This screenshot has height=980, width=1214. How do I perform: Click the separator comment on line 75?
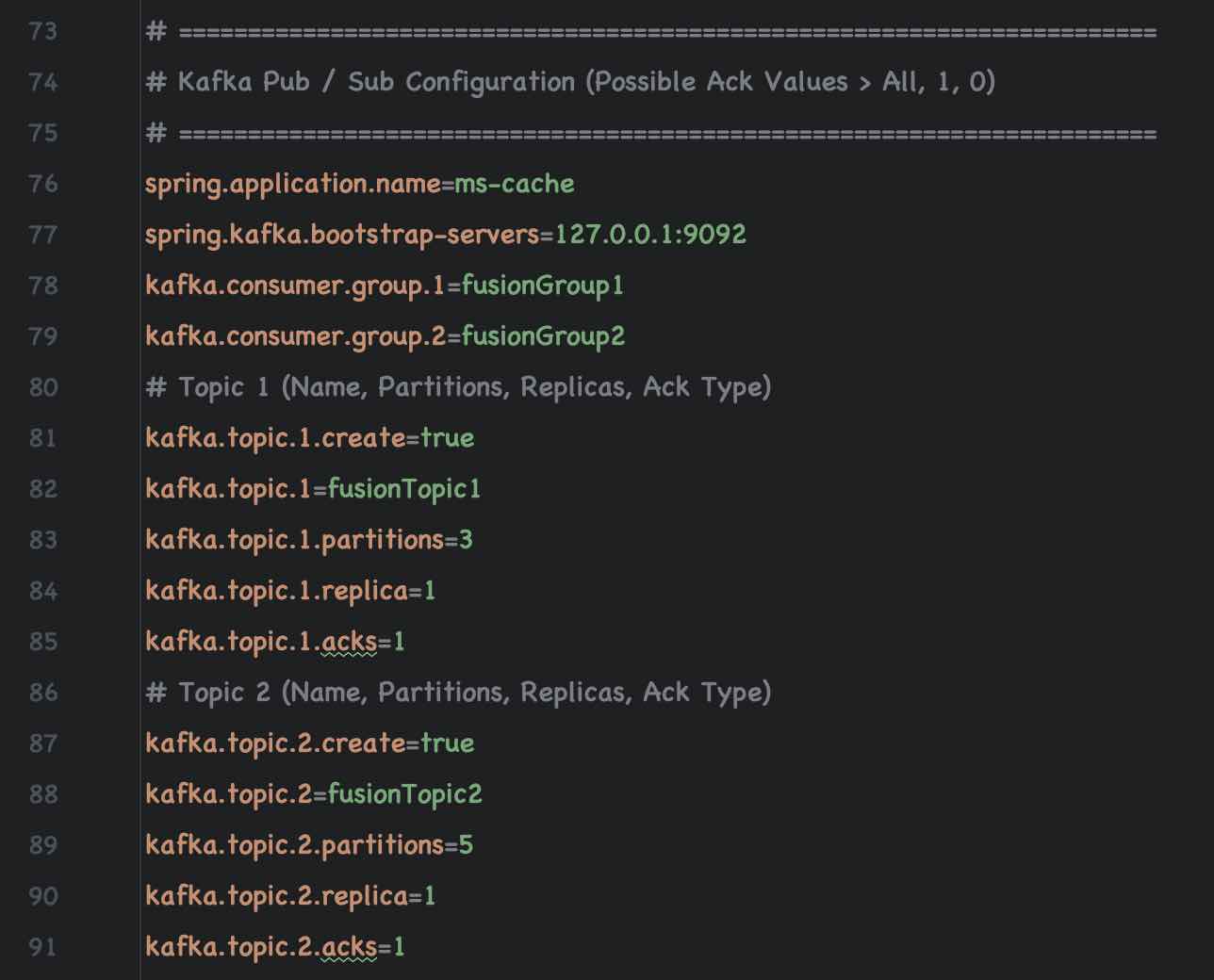pyautogui.click(x=651, y=133)
